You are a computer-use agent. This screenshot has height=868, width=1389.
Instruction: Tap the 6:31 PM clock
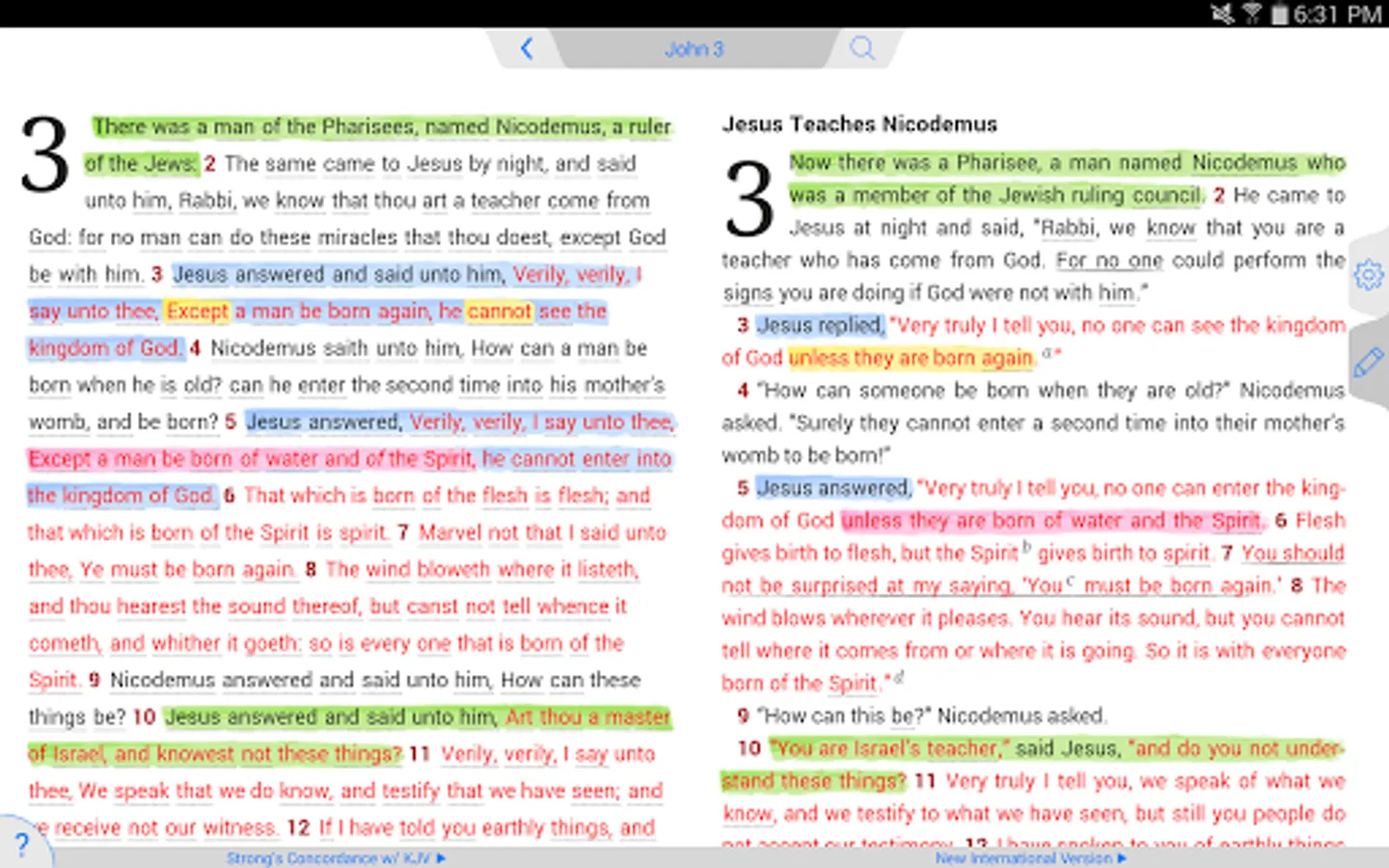point(1338,14)
